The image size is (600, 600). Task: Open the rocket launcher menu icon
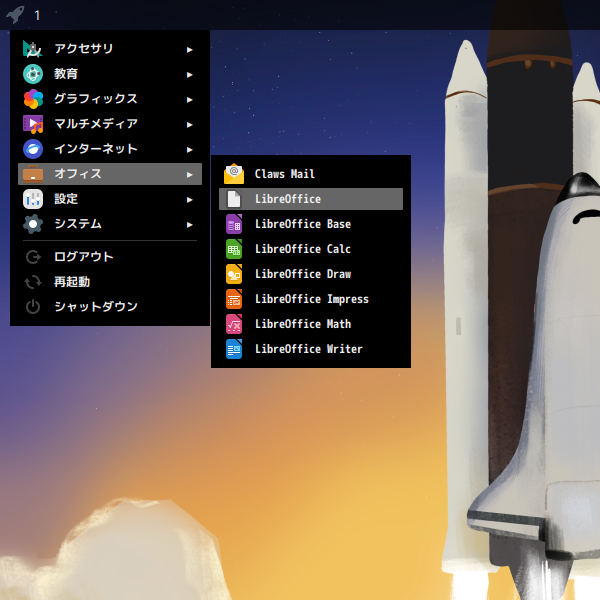15,15
